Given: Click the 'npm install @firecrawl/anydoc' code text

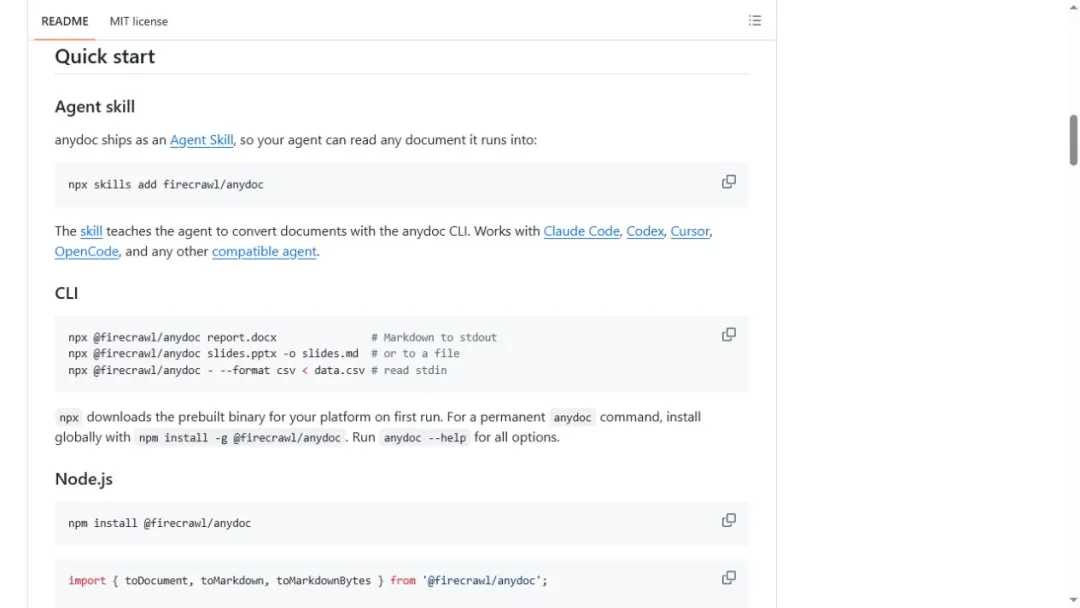Looking at the screenshot, I should [x=160, y=523].
